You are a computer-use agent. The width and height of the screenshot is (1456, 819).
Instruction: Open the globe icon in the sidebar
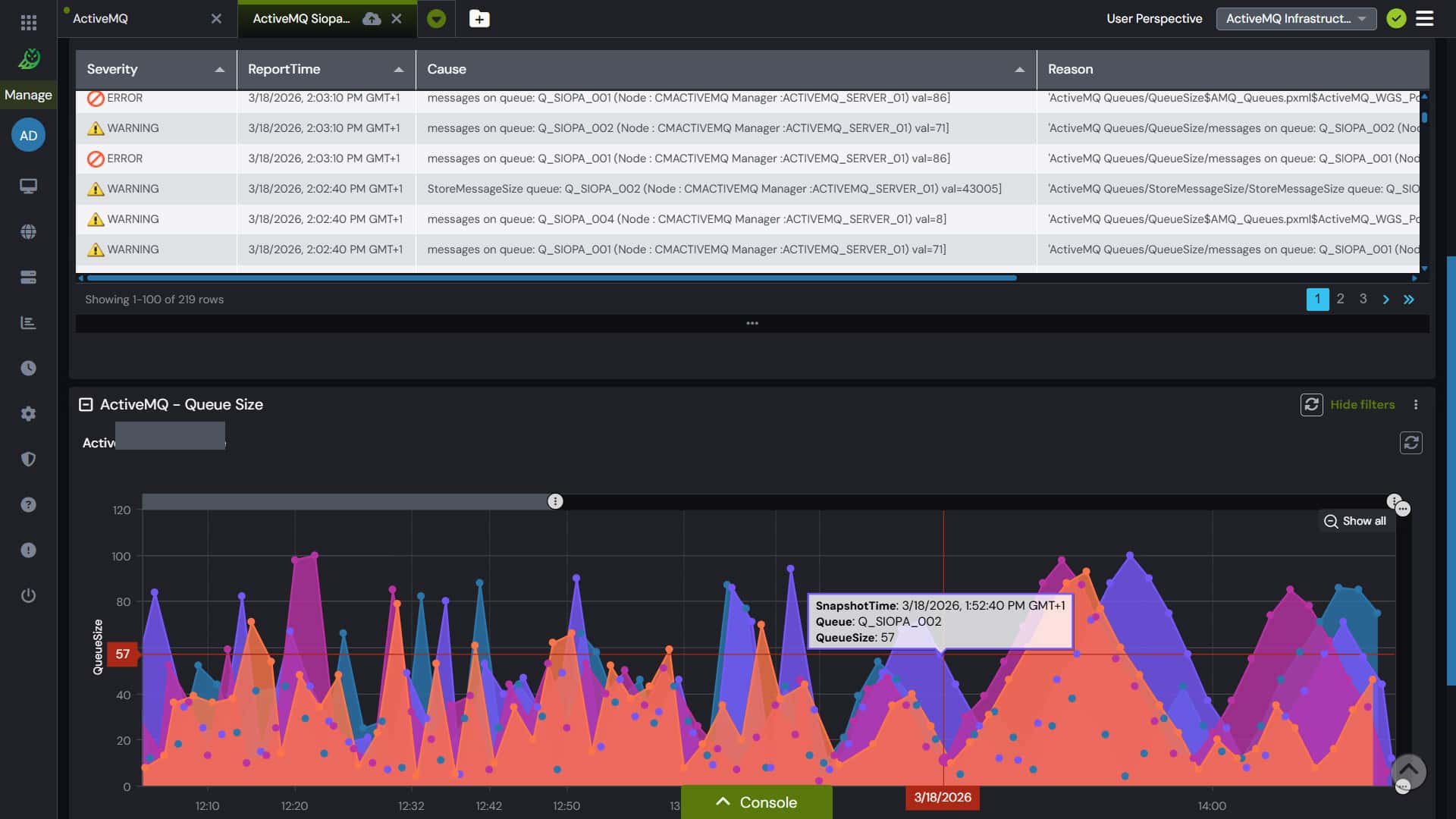coord(29,231)
